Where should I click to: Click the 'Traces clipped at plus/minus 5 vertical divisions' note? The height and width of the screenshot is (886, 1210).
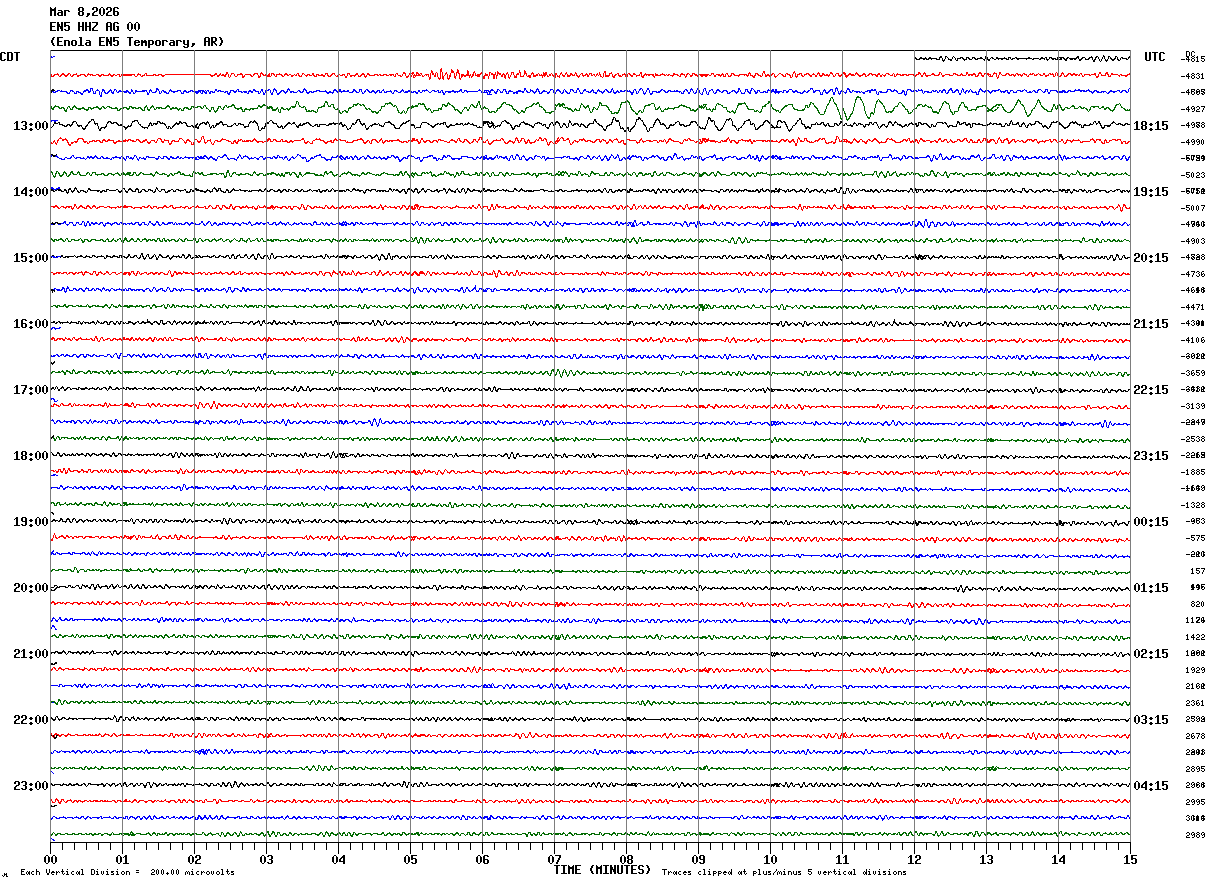[x=784, y=873]
